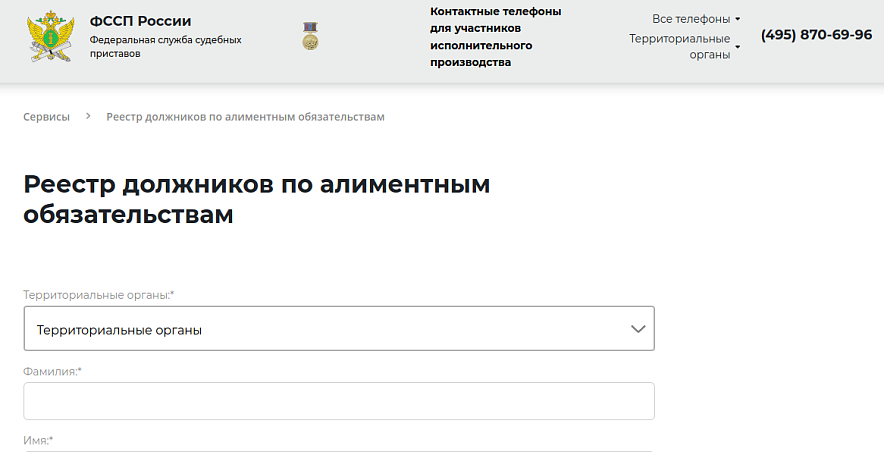The image size is (884, 452).
Task: Open Контактные телефоны для участников link
Action: tap(495, 37)
